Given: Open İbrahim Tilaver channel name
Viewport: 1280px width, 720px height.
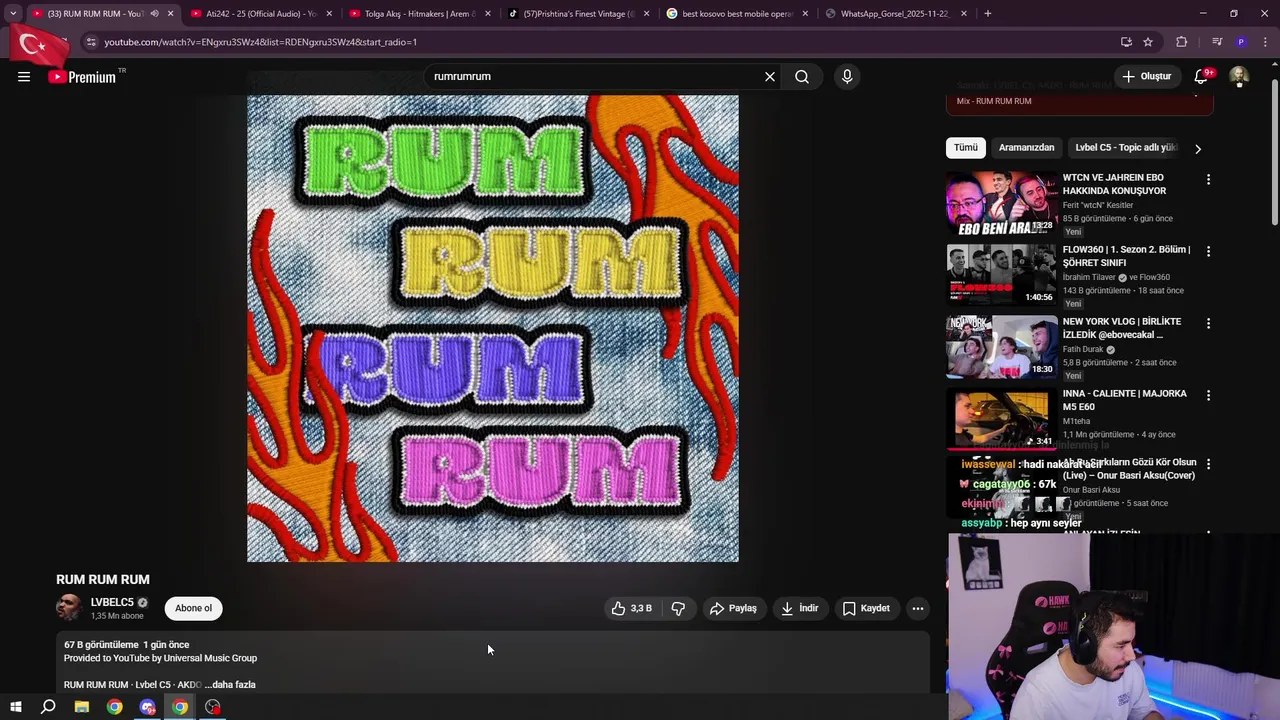Looking at the screenshot, I should (1089, 278).
